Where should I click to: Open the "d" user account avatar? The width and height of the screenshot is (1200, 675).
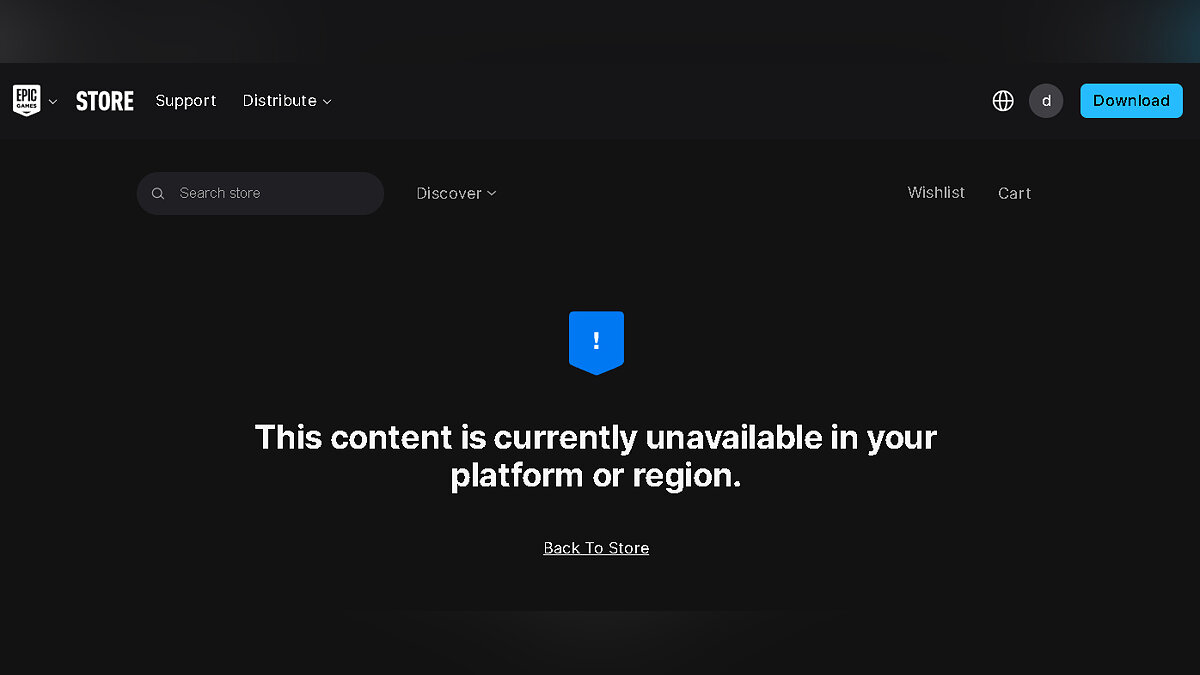[x=1046, y=101]
